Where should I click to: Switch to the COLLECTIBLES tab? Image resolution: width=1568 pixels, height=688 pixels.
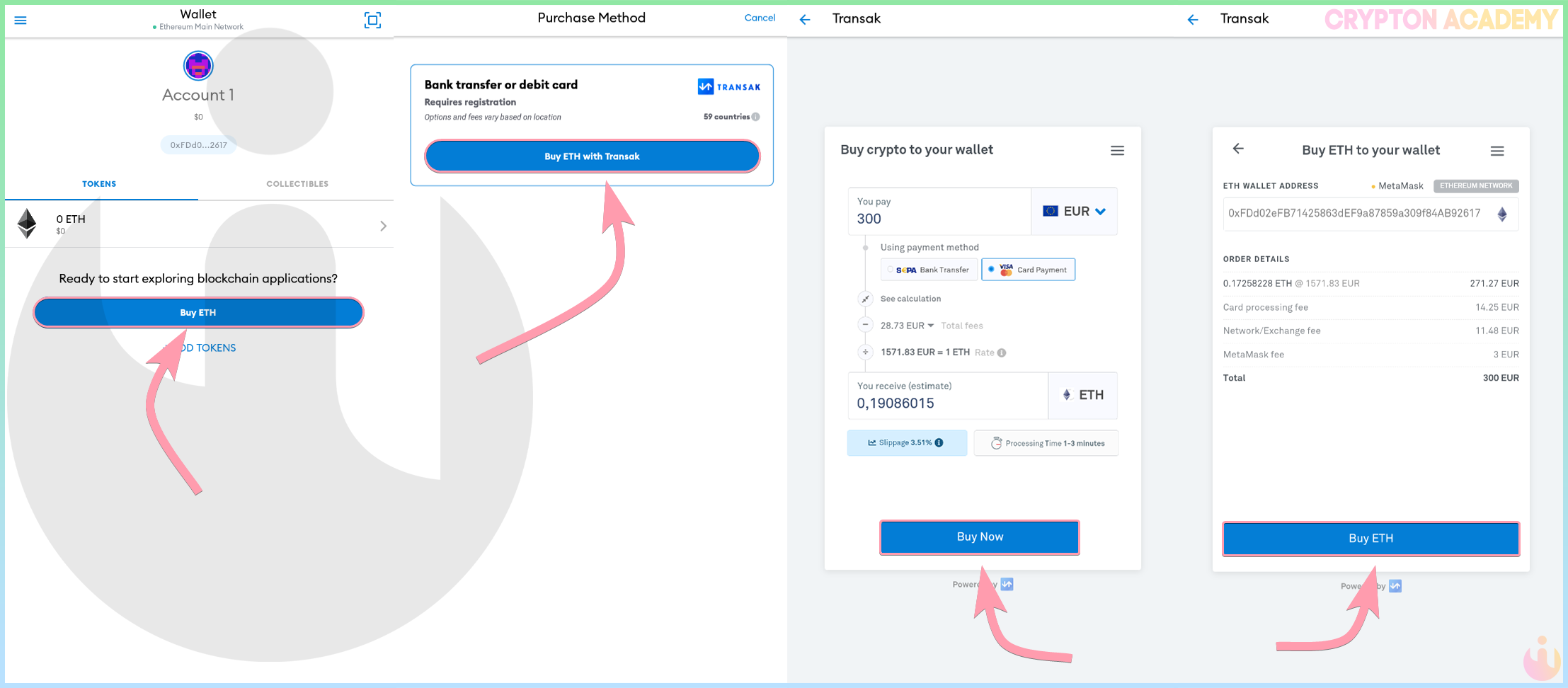click(297, 184)
